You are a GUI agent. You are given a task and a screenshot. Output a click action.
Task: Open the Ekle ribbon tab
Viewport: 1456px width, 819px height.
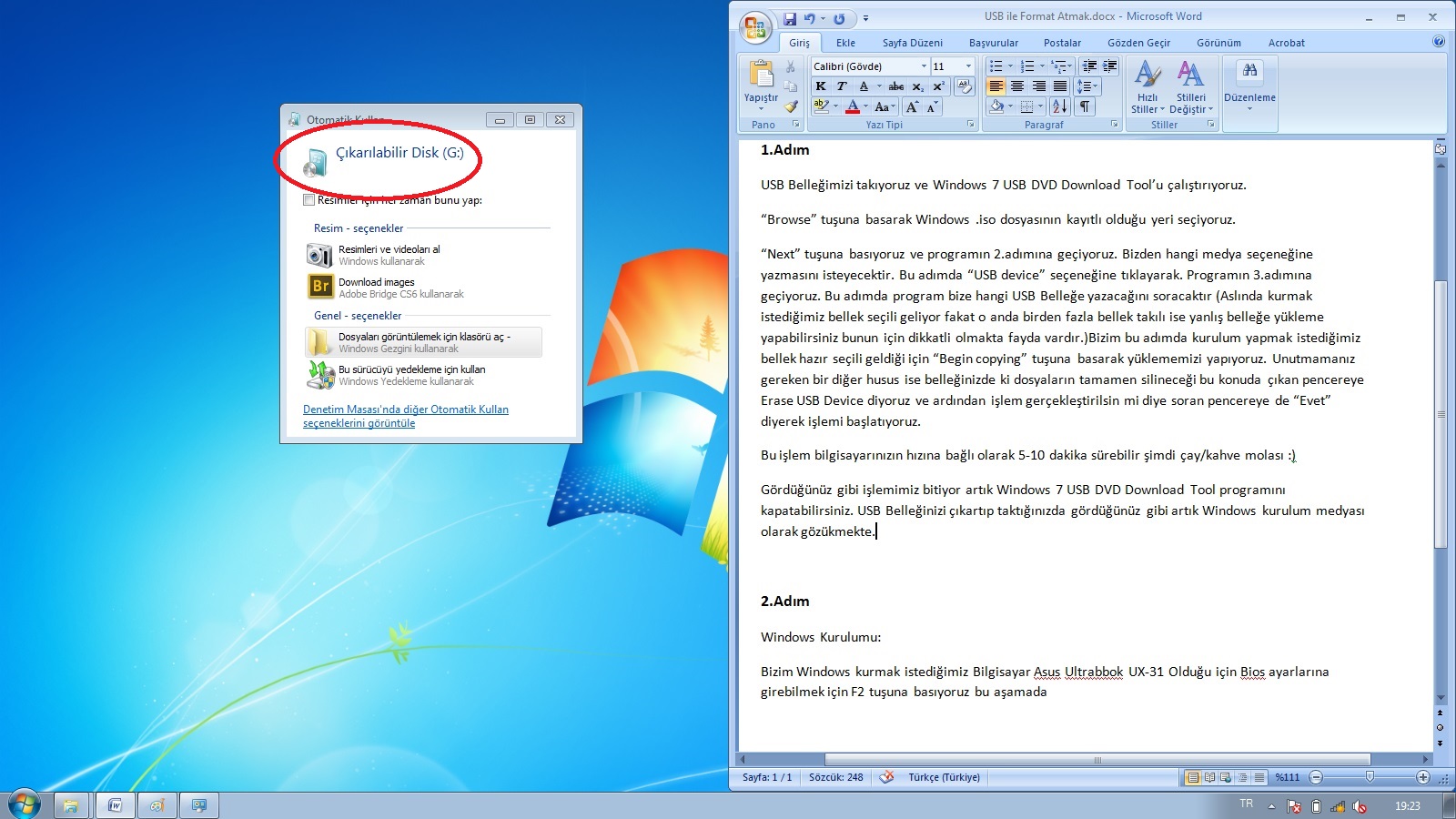(845, 43)
